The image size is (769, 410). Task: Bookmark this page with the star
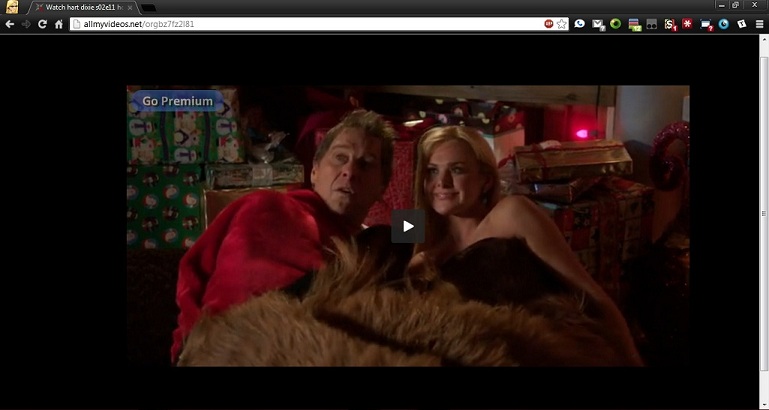click(562, 24)
